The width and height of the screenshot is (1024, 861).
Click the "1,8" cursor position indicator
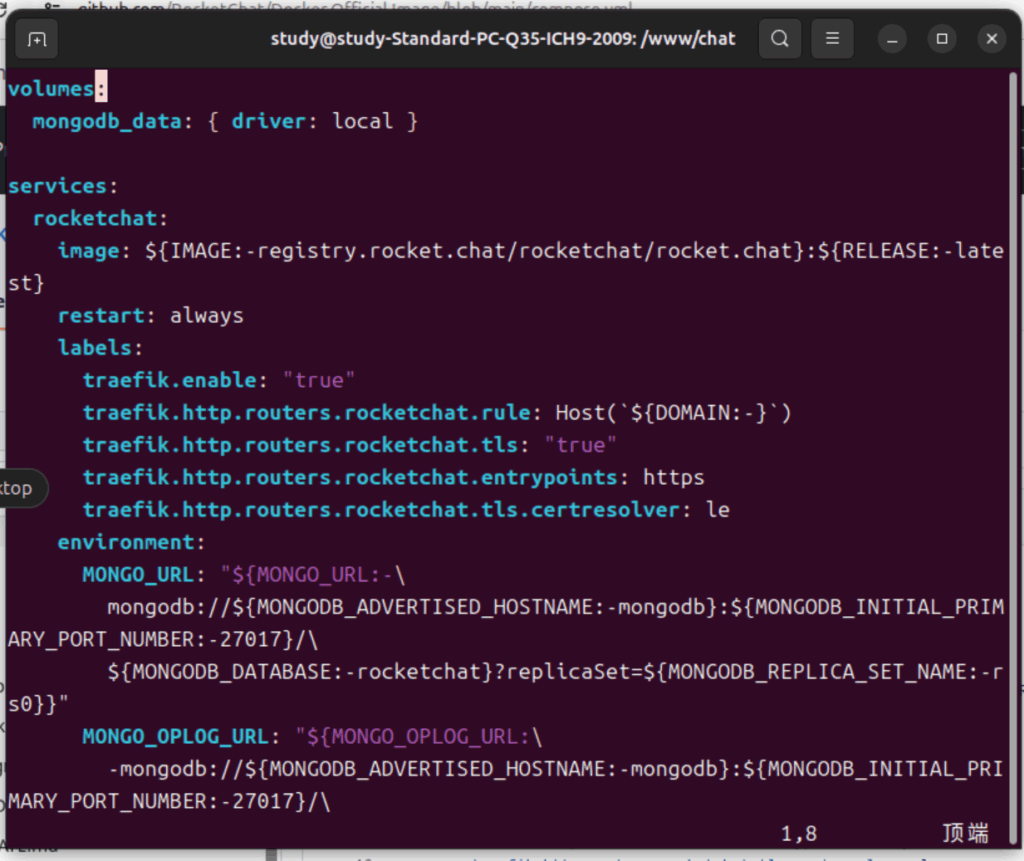click(799, 834)
